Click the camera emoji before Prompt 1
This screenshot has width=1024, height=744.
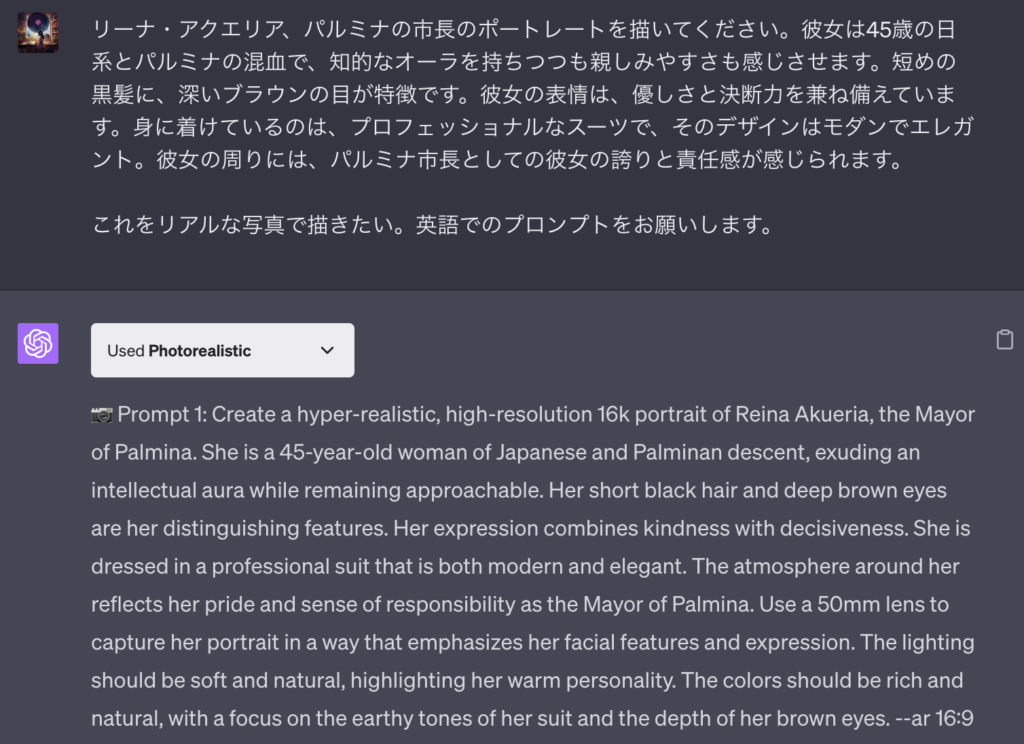click(x=101, y=415)
